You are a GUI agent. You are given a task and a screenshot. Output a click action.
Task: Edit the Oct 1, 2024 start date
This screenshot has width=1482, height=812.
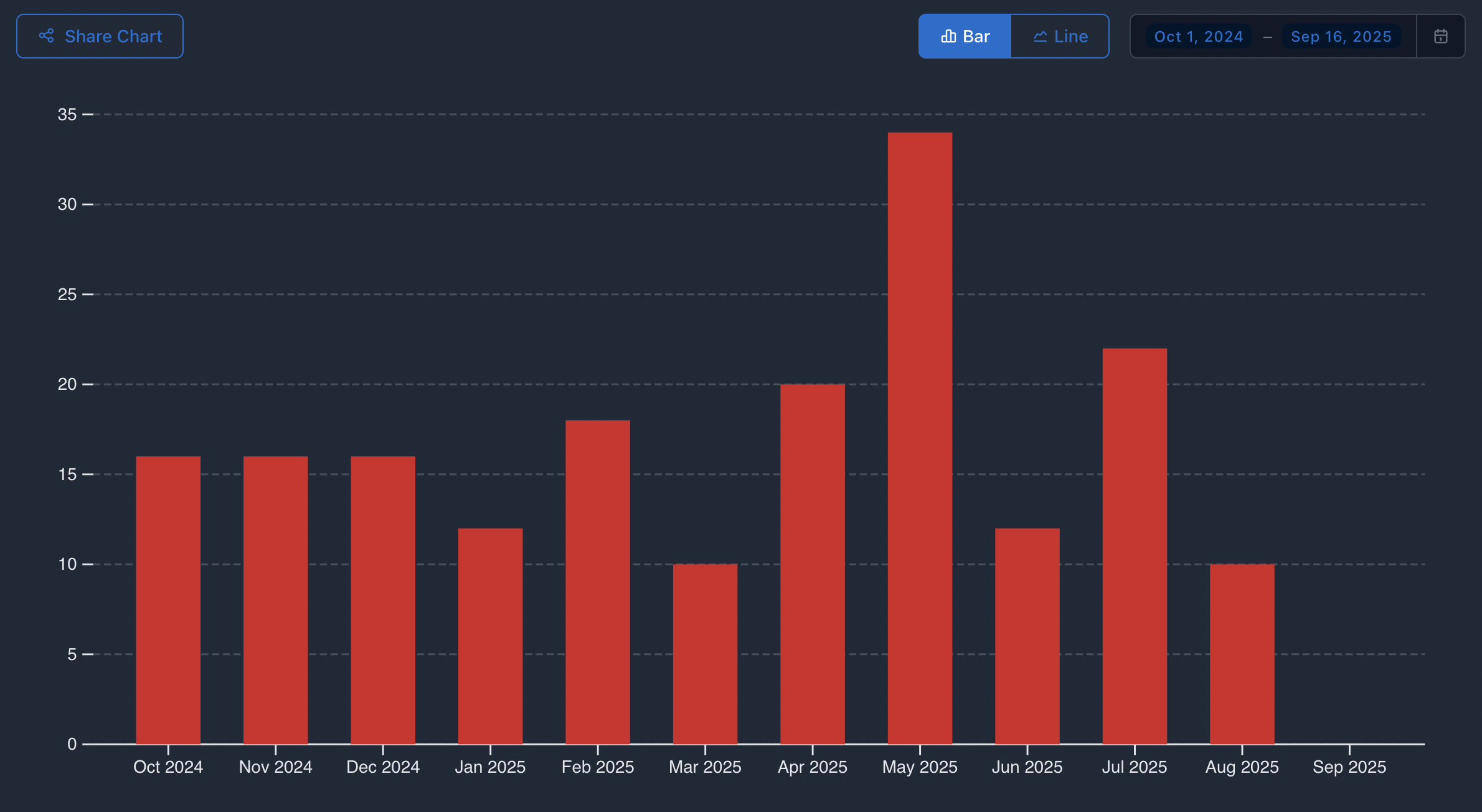tap(1198, 37)
